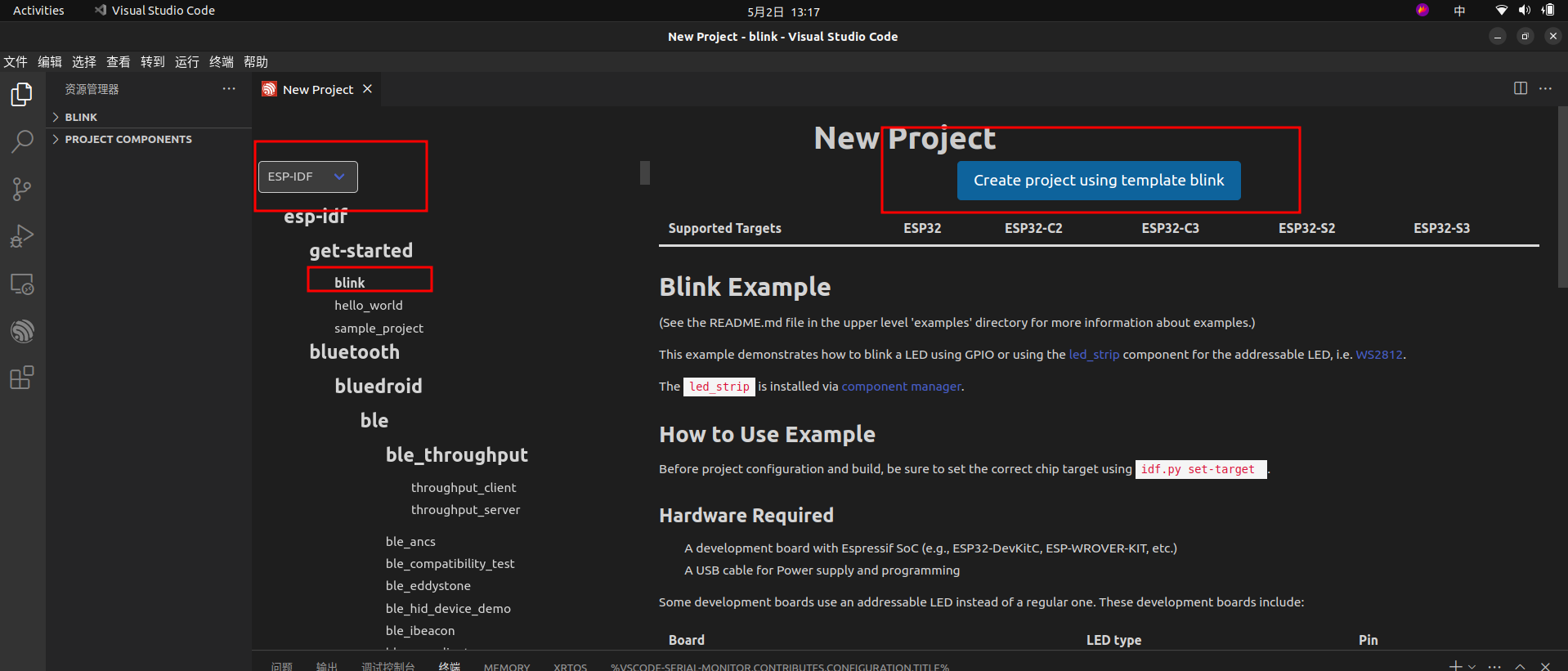Open the Explorer panel more-actions ellipsis

click(x=229, y=88)
